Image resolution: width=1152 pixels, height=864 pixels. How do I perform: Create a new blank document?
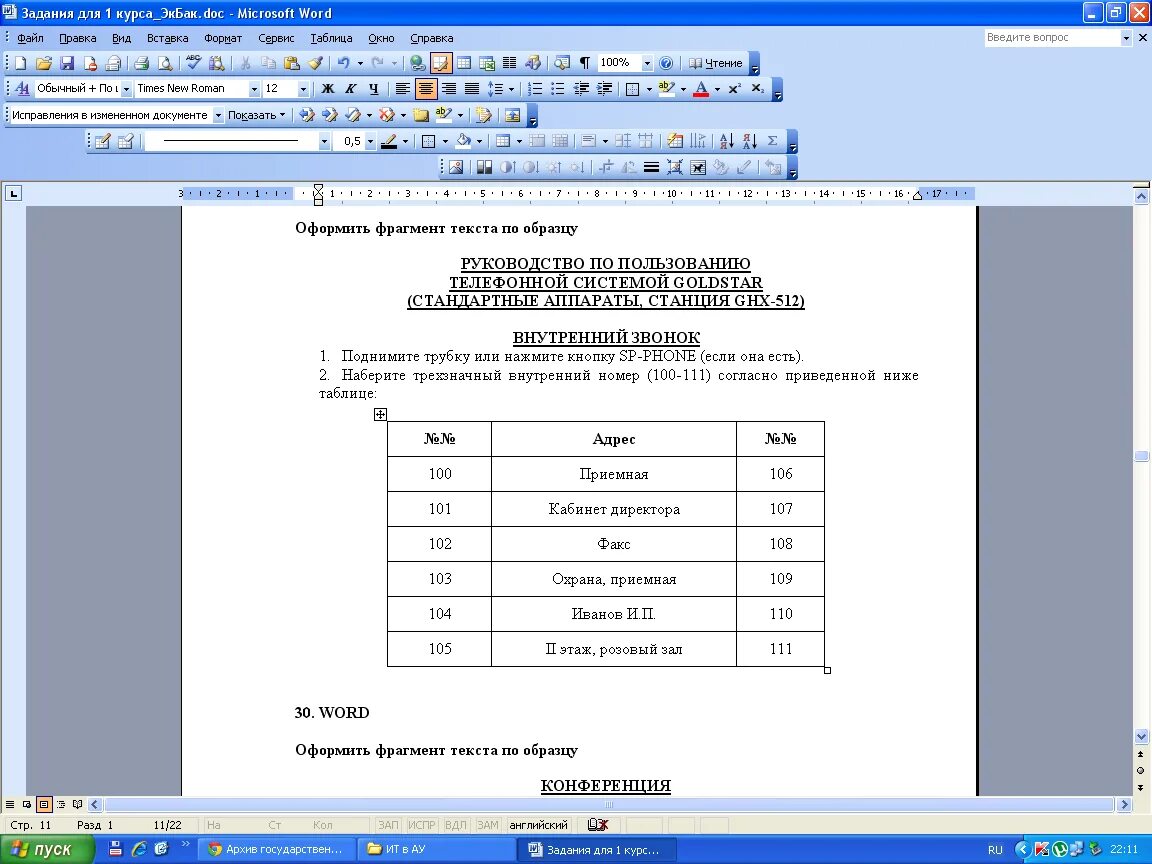click(21, 63)
